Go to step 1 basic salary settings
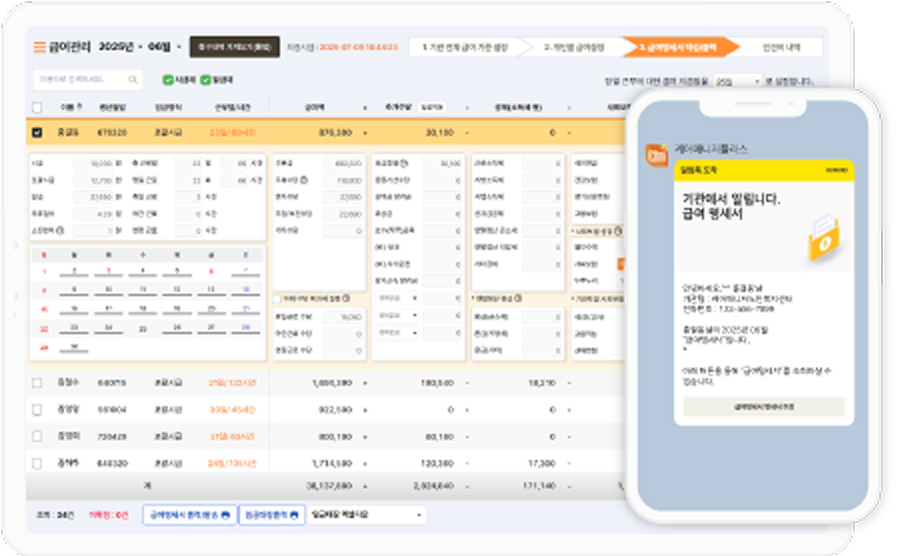This screenshot has width=920, height=556. click(x=465, y=47)
